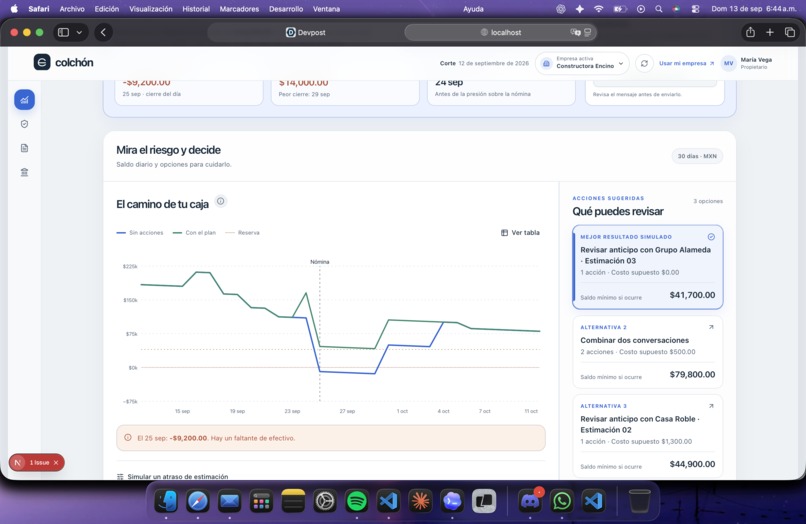Open Archivo menu

coord(72,9)
